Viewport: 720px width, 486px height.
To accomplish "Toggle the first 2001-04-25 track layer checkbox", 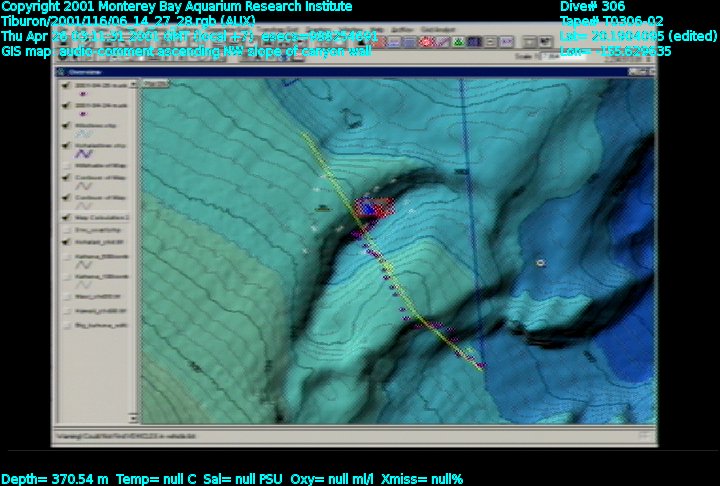I will coord(65,86).
